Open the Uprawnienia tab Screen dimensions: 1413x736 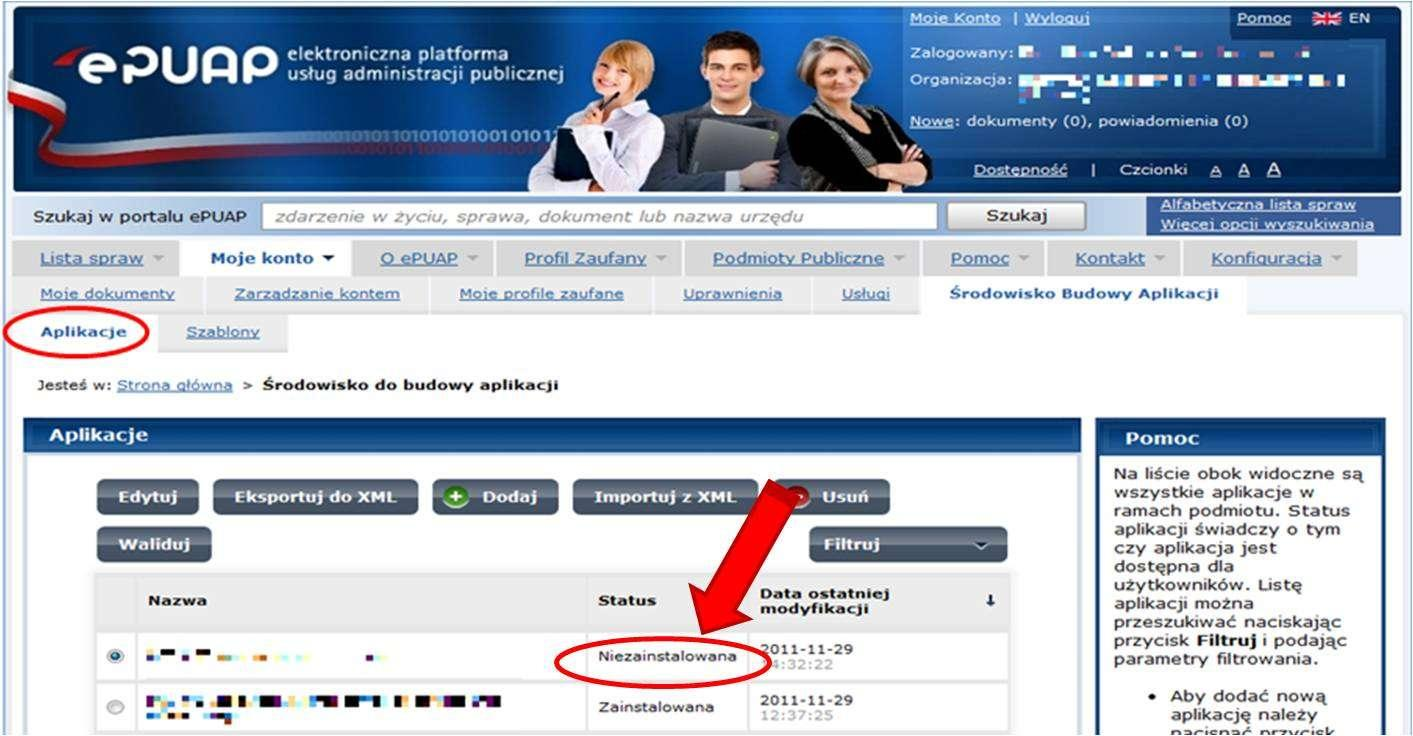[x=732, y=294]
